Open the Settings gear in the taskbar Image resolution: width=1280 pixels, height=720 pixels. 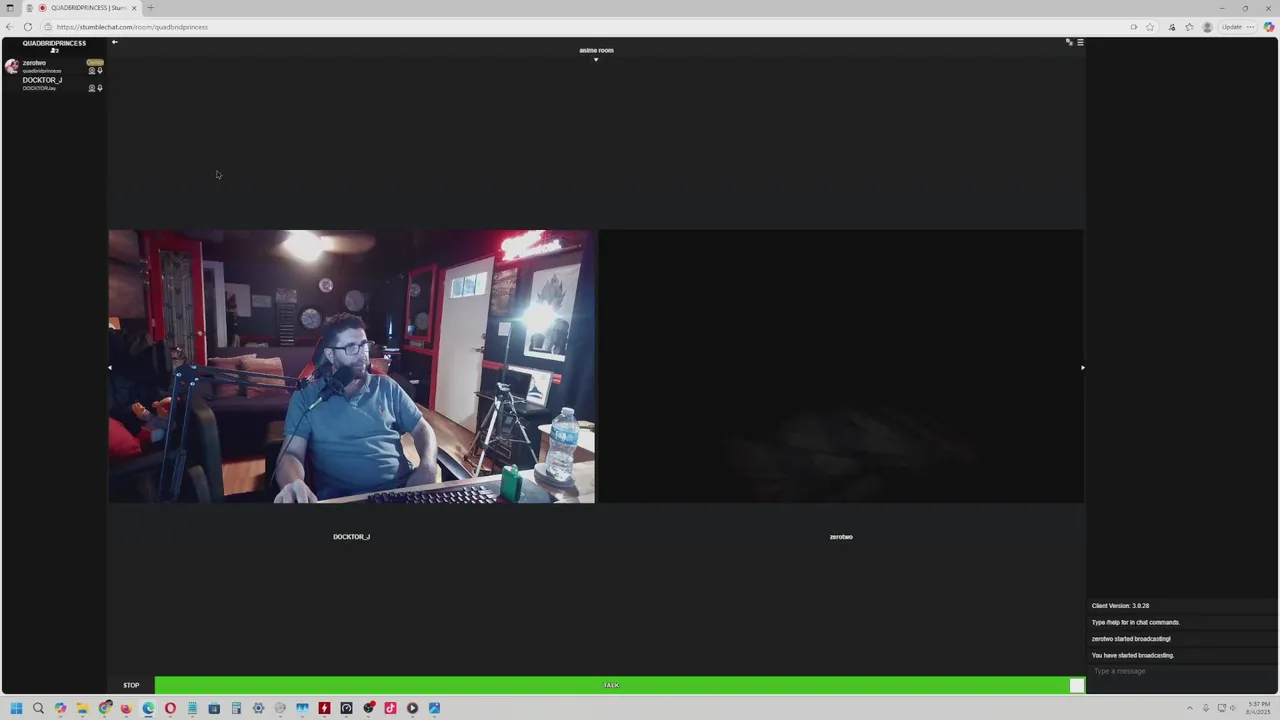pyautogui.click(x=258, y=708)
